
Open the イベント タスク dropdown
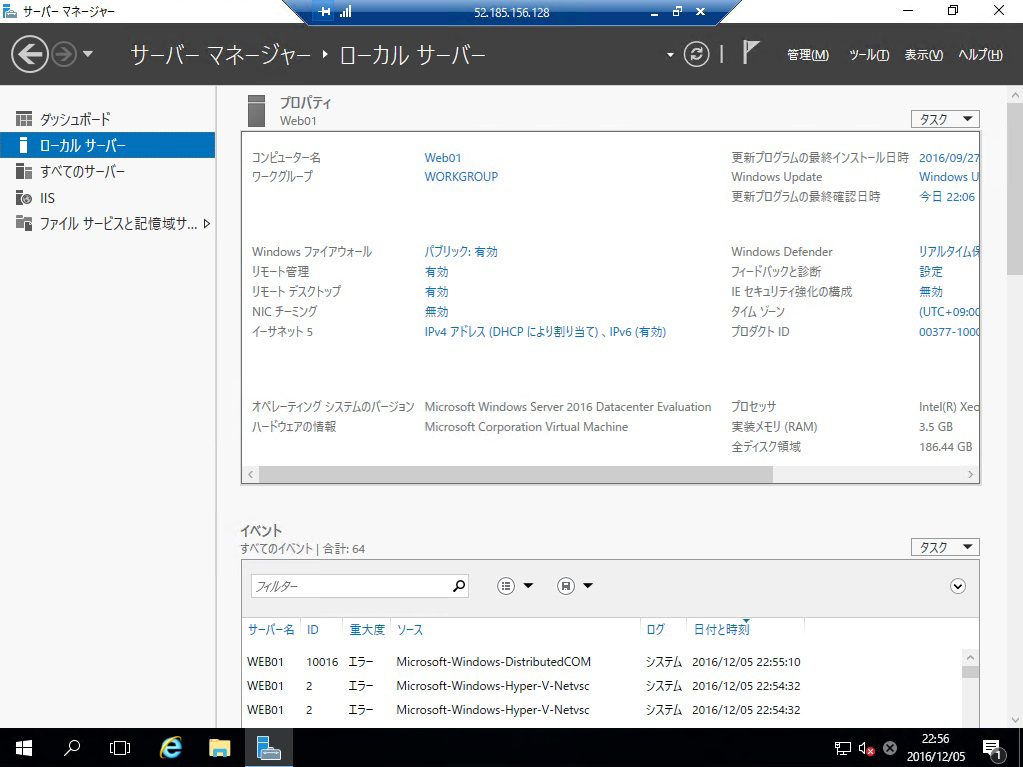(x=945, y=547)
